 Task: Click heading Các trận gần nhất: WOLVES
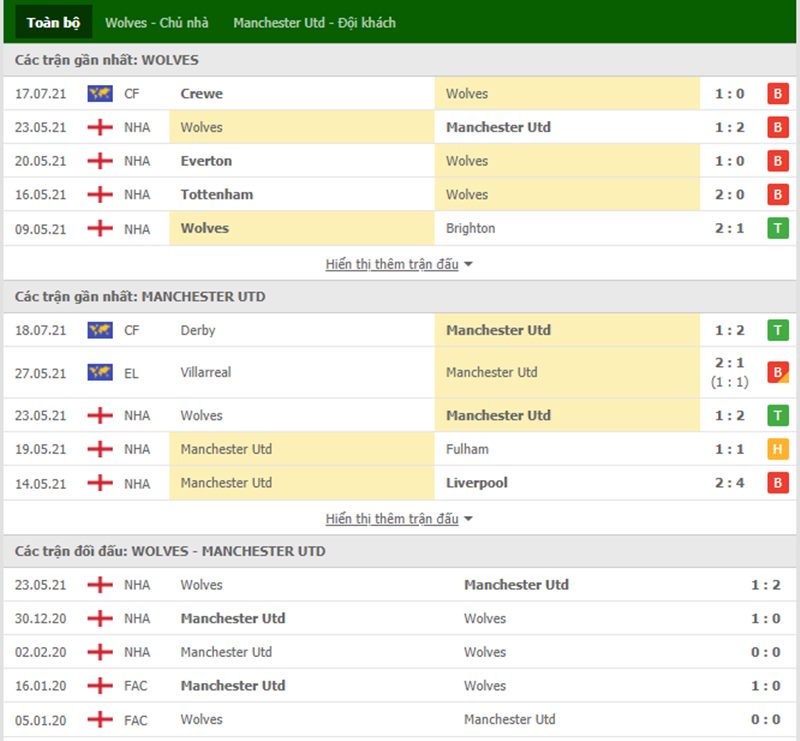coord(107,60)
